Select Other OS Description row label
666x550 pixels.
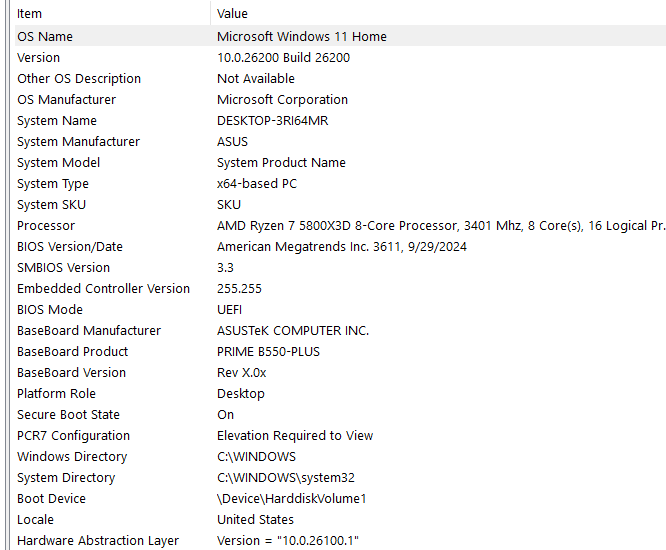79,79
